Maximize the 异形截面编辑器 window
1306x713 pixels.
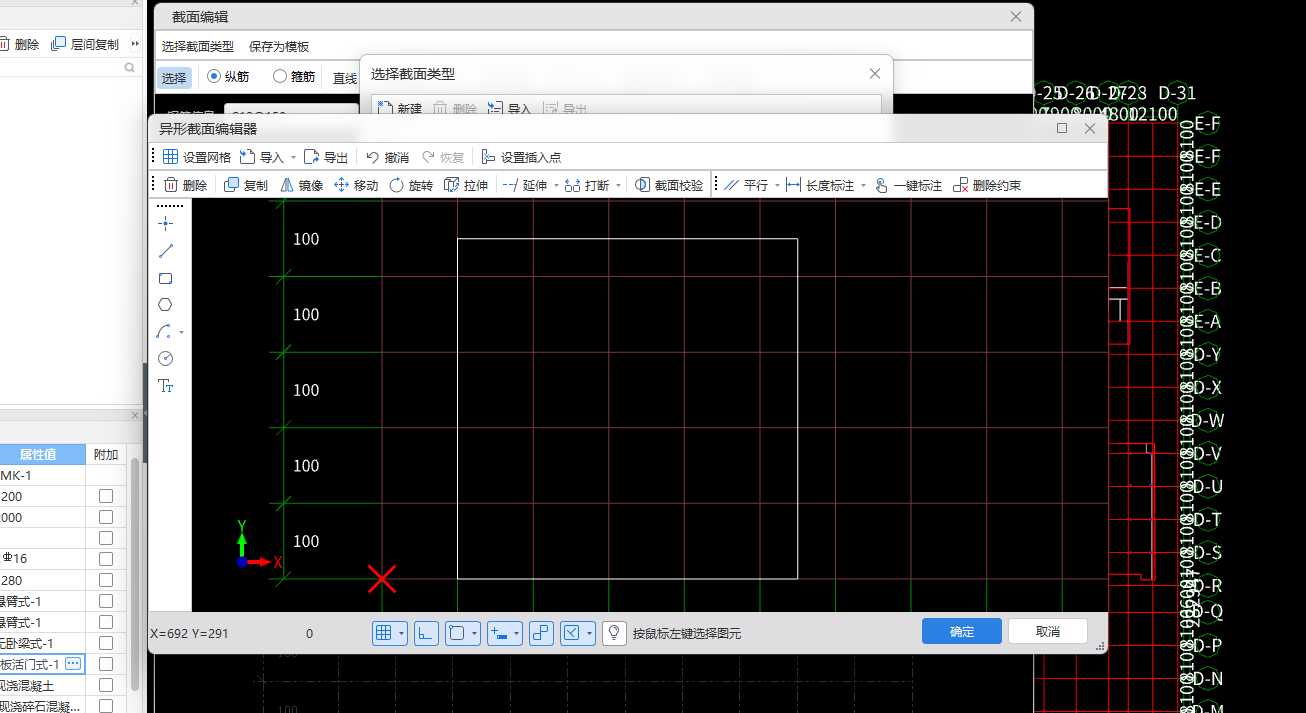point(1062,128)
